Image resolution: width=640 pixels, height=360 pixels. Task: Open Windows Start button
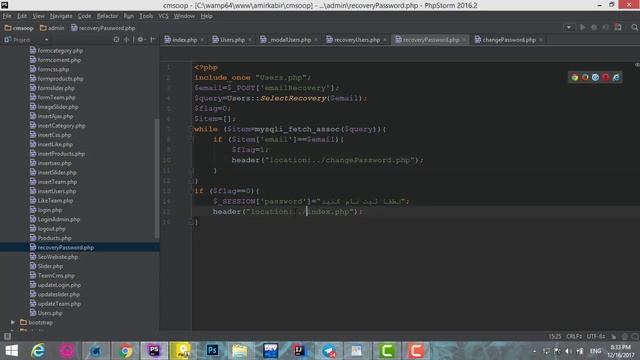11,351
